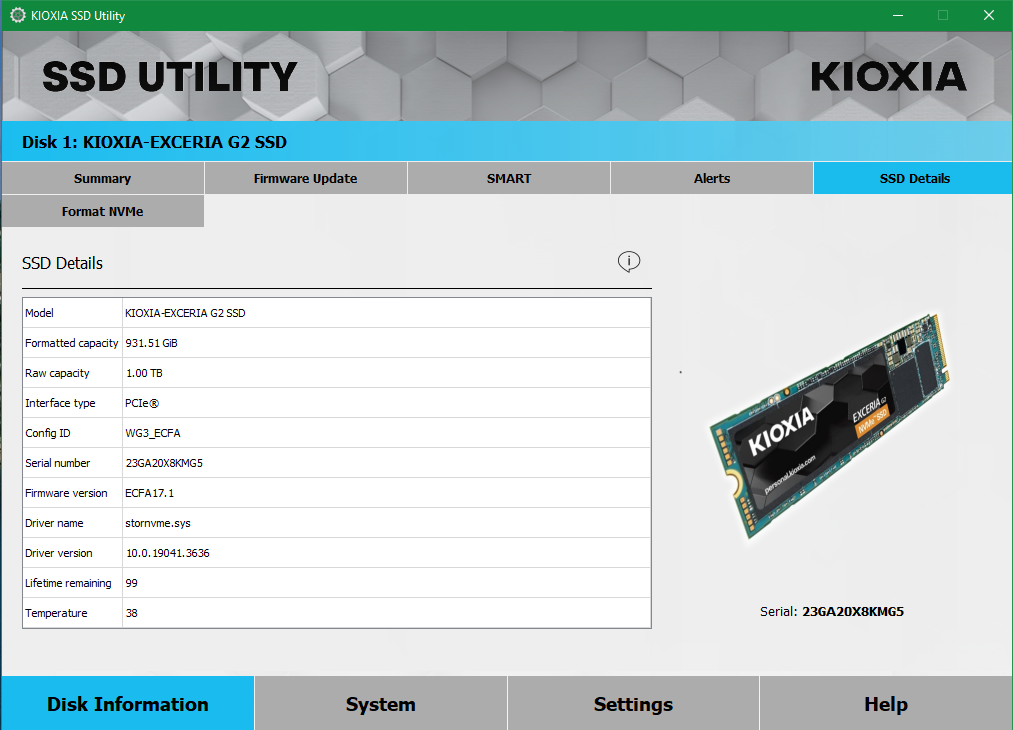Click the Config ID row label

(x=48, y=433)
